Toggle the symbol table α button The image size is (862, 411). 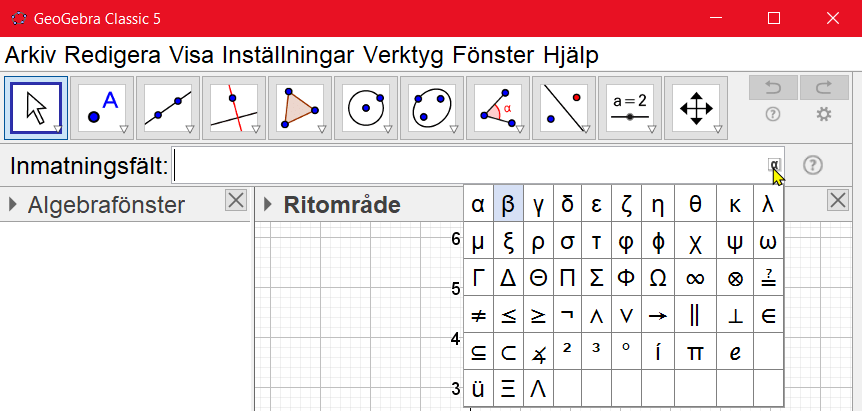(x=774, y=166)
